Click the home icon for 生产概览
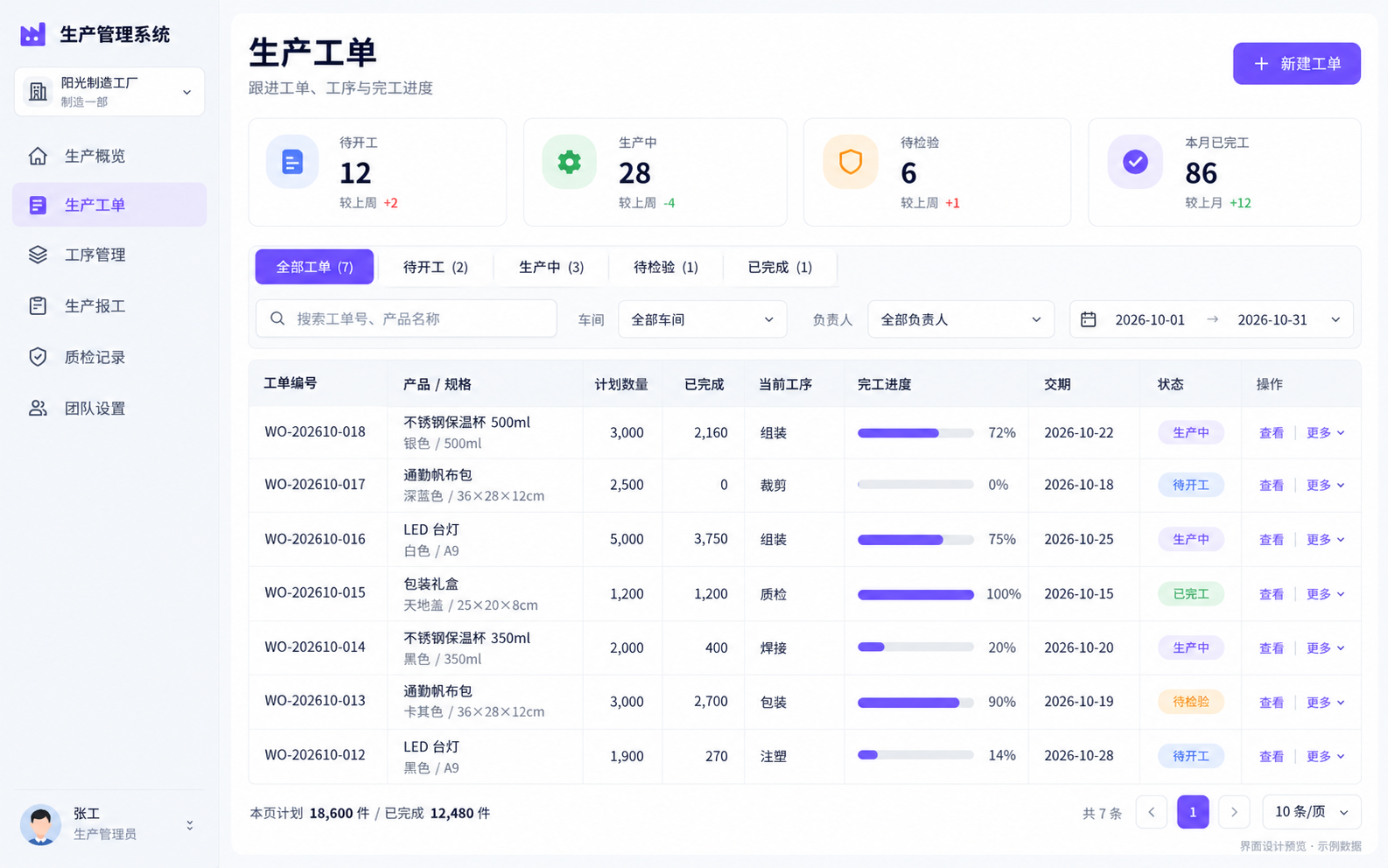 [x=38, y=156]
